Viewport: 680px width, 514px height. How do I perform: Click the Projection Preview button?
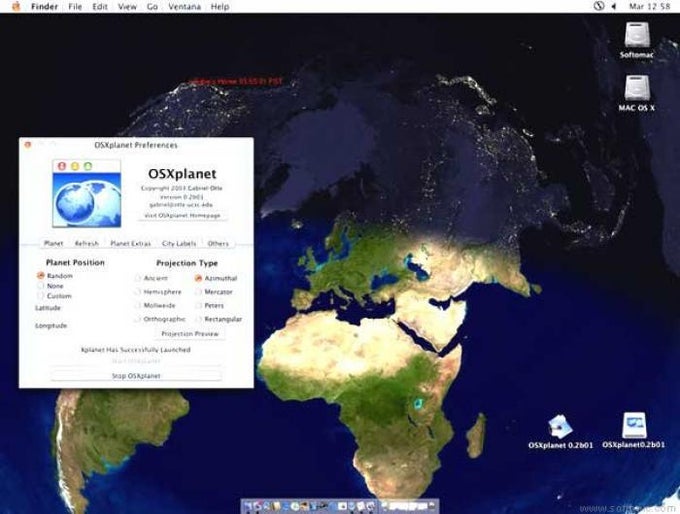click(190, 334)
